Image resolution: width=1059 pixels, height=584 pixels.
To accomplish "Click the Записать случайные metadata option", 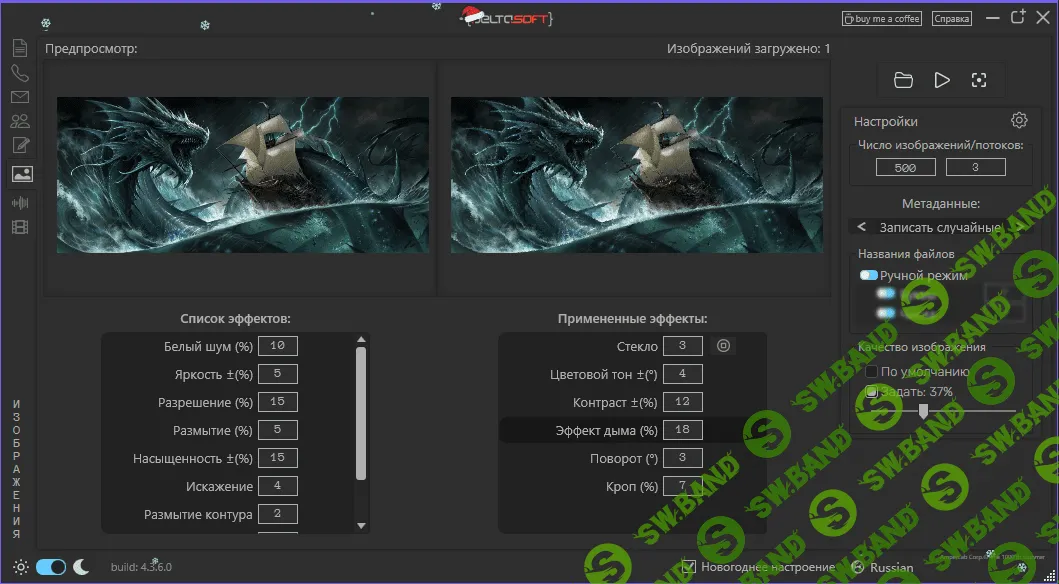I will point(939,228).
